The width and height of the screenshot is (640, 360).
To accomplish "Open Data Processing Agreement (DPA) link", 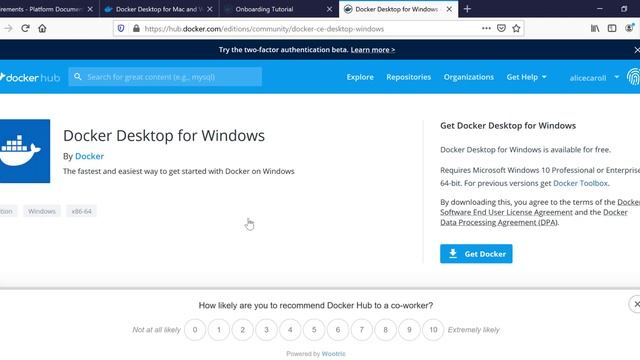I will coord(499,222).
